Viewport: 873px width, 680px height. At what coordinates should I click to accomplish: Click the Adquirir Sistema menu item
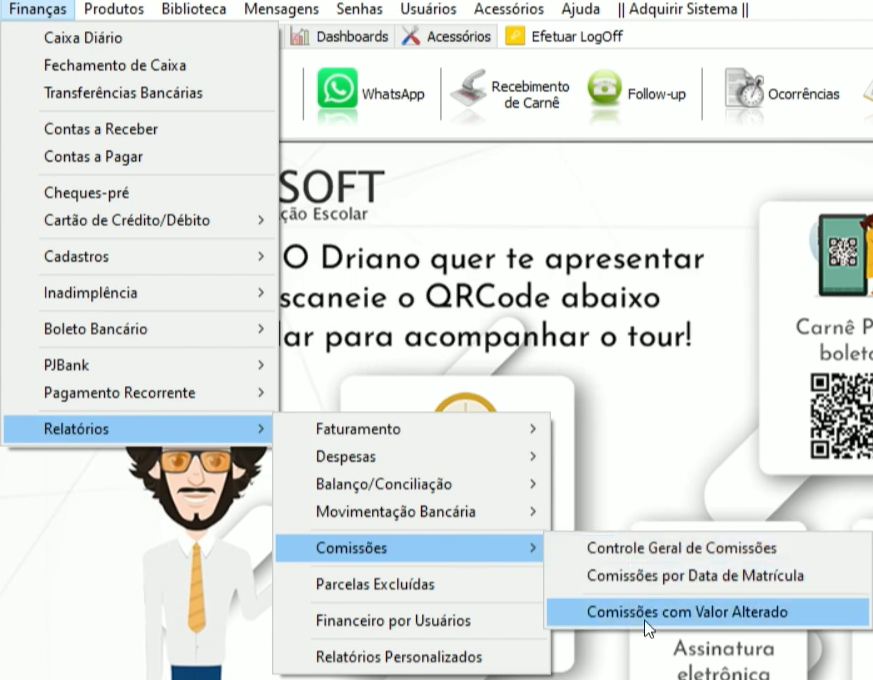(x=683, y=9)
